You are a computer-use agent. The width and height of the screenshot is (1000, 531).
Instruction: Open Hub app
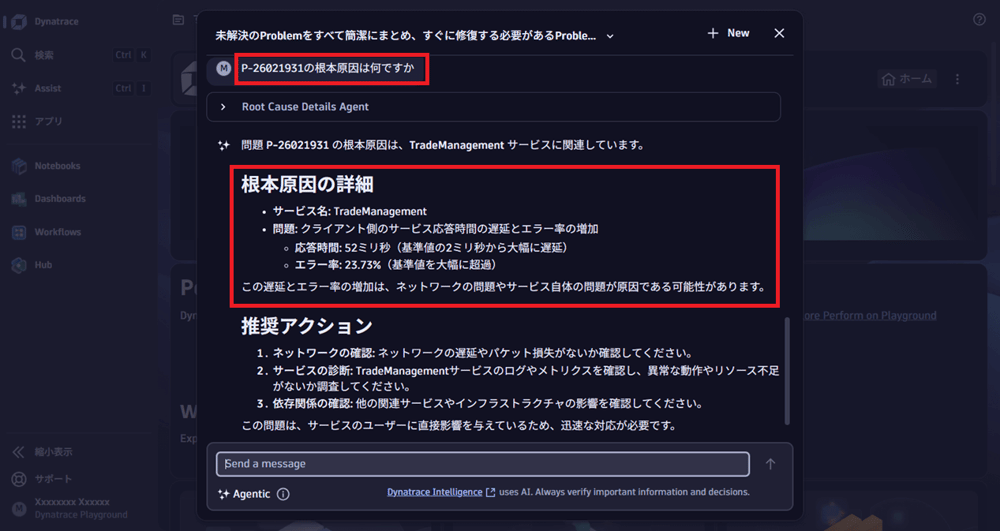[43, 265]
